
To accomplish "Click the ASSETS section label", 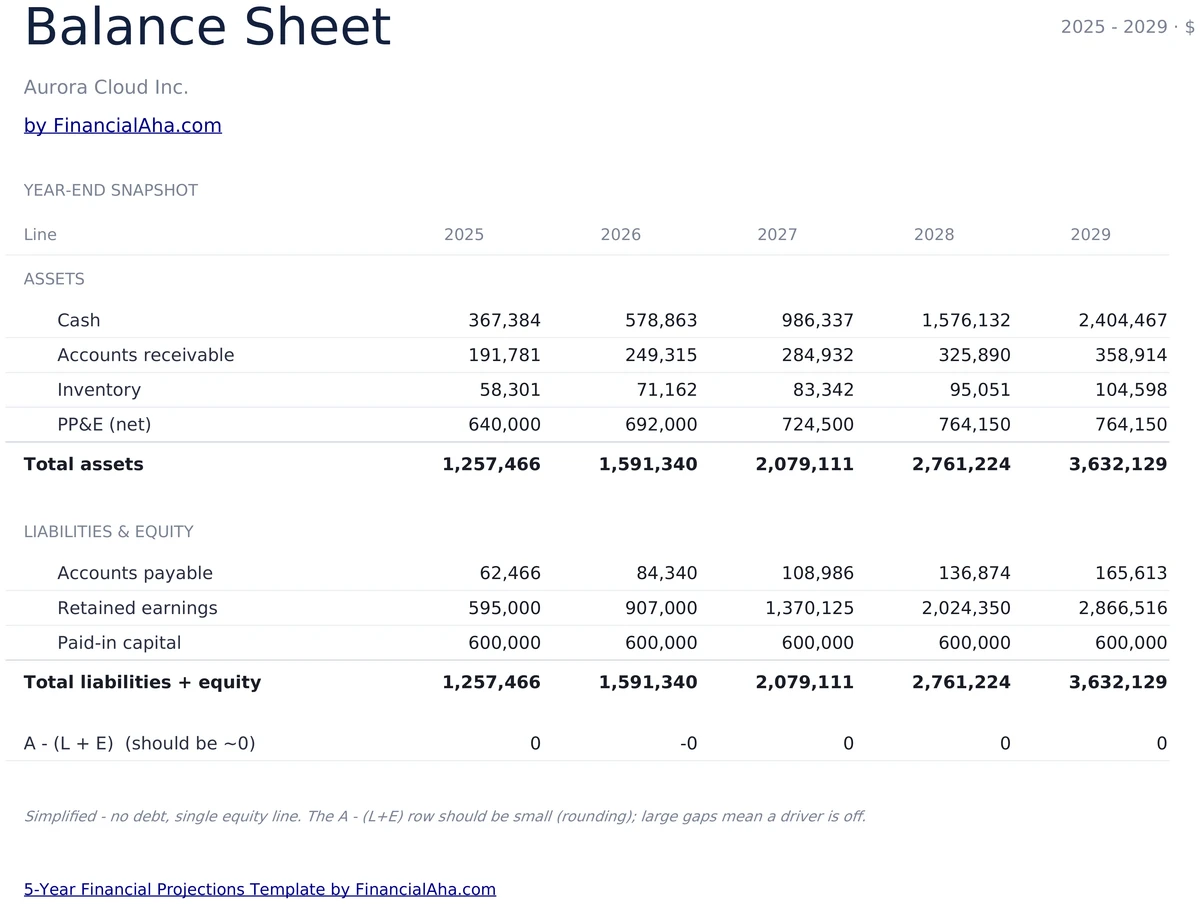I will click(54, 279).
